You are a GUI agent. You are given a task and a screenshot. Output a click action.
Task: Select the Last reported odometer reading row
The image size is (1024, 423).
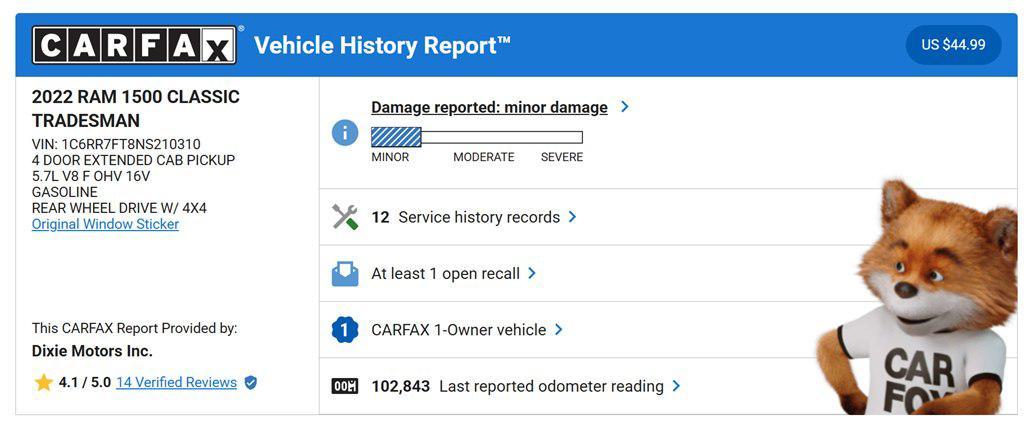tap(551, 386)
